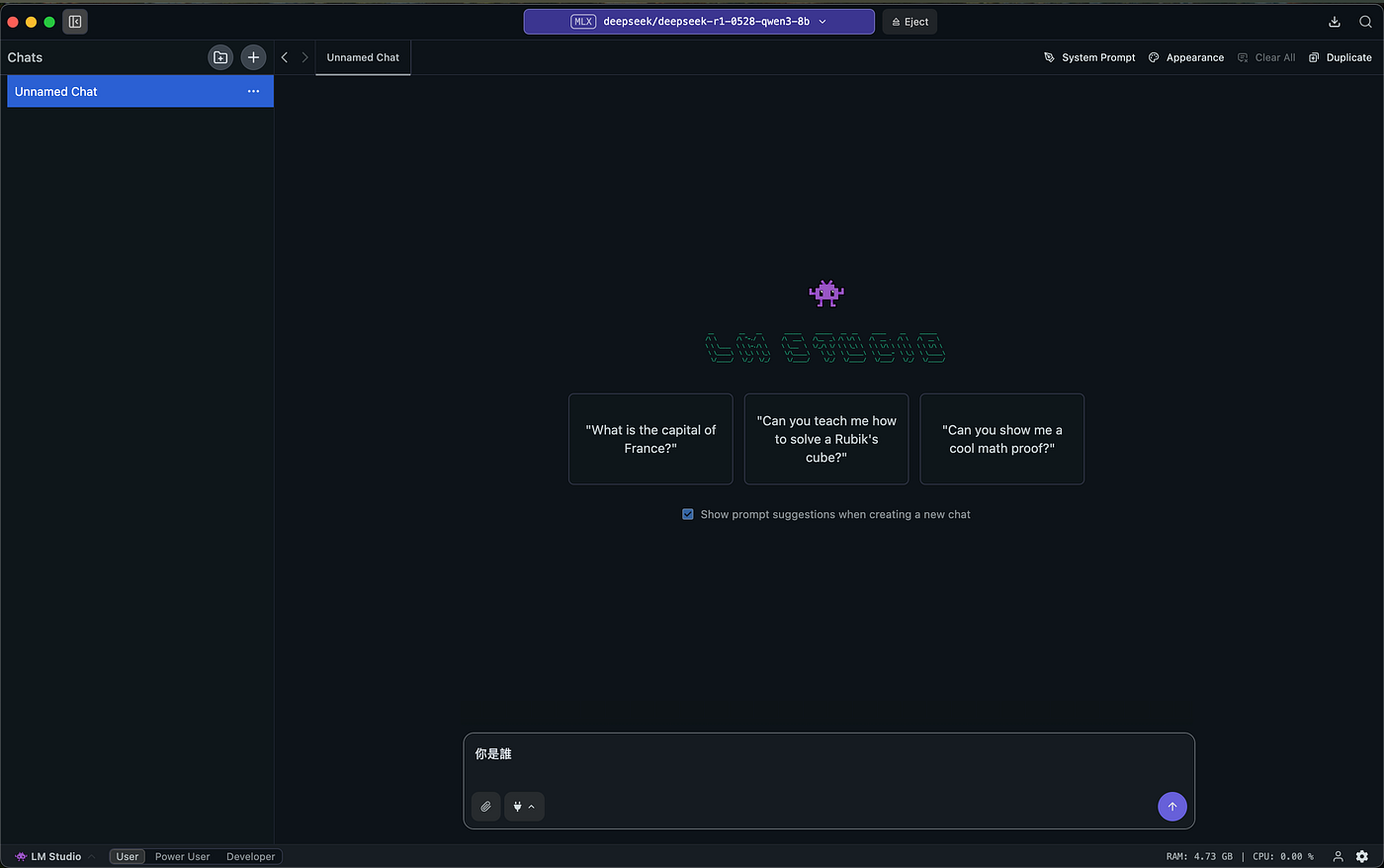The width and height of the screenshot is (1384, 868).
Task: Send the message with arrow button
Action: [1171, 807]
